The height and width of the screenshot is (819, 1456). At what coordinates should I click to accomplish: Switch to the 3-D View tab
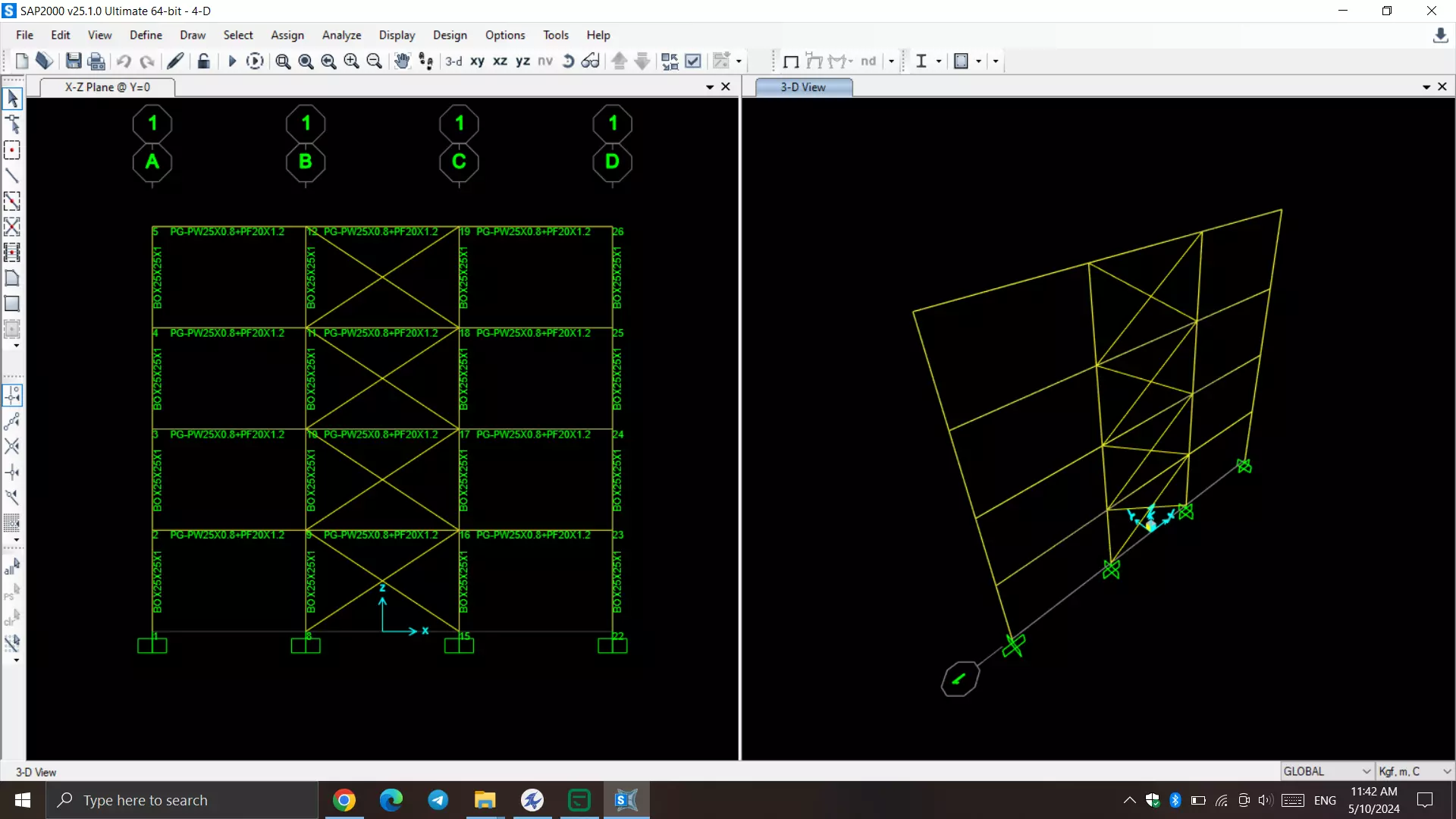coord(803,87)
